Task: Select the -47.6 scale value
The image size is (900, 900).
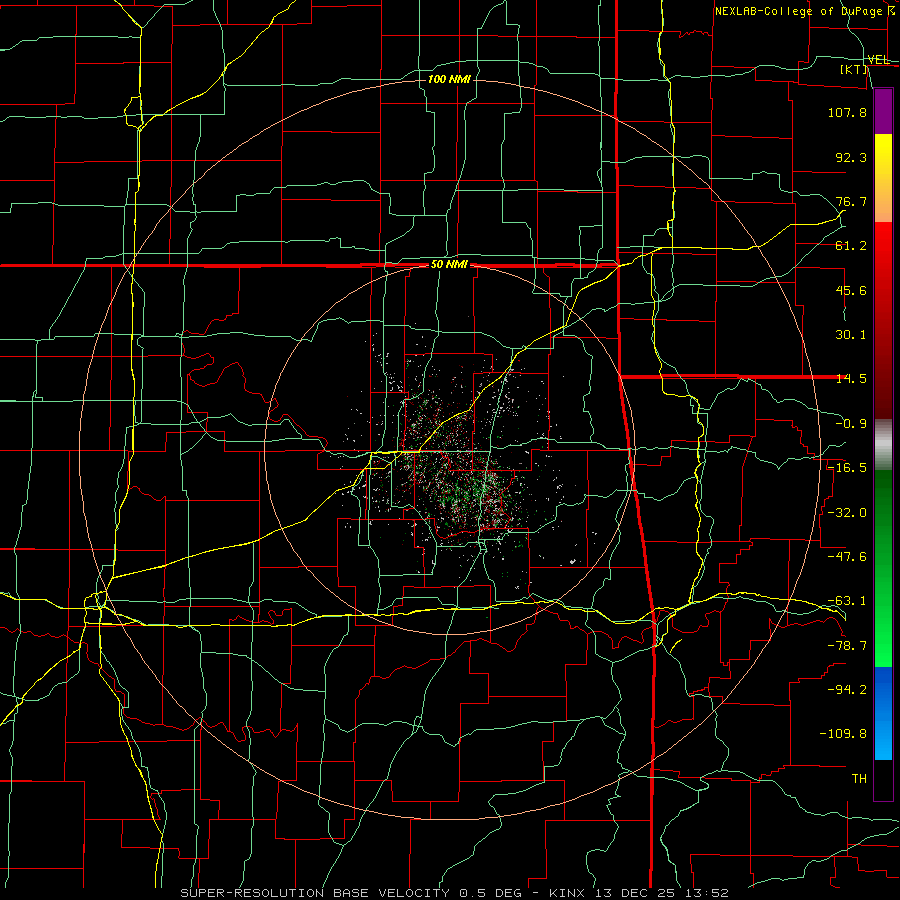Action: pos(847,557)
